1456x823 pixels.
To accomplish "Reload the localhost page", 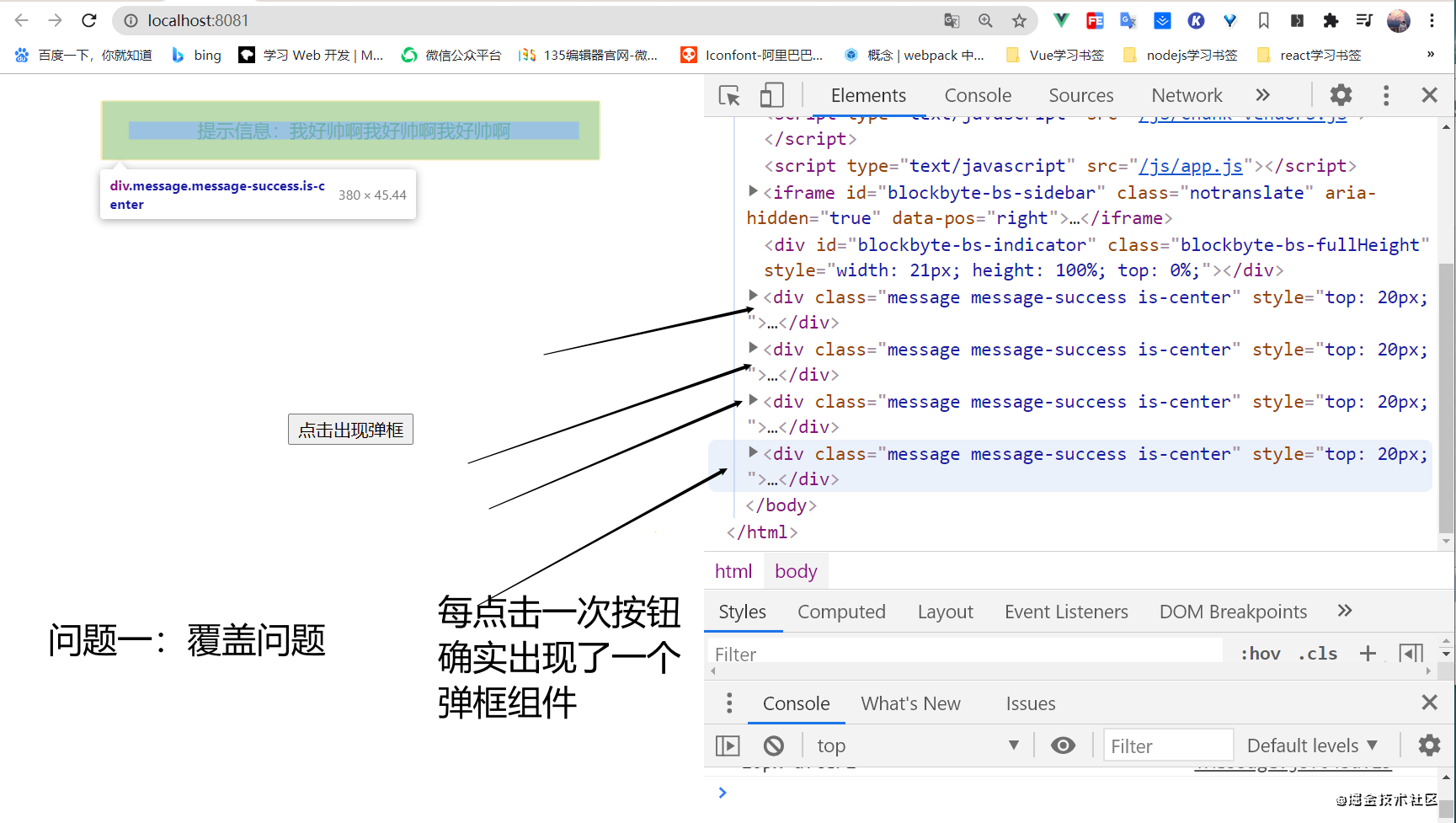I will click(89, 21).
